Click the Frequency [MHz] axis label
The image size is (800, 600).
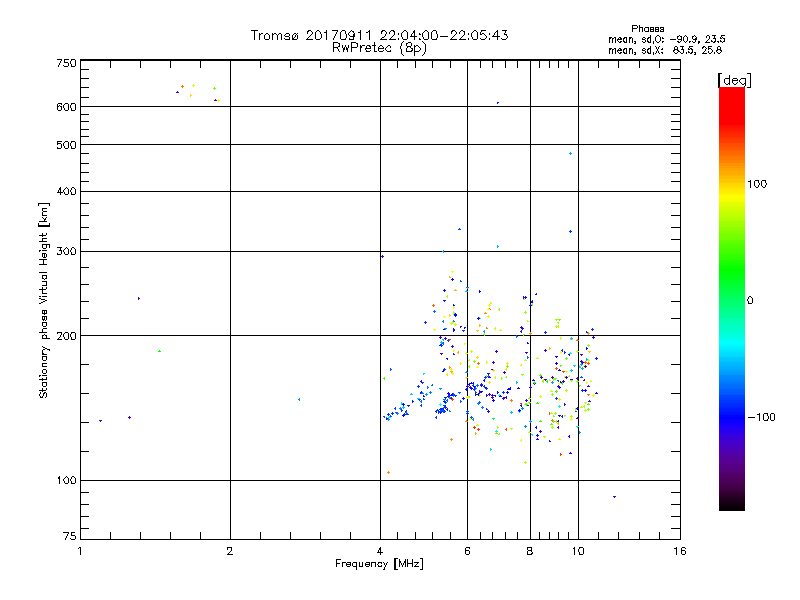[379, 564]
